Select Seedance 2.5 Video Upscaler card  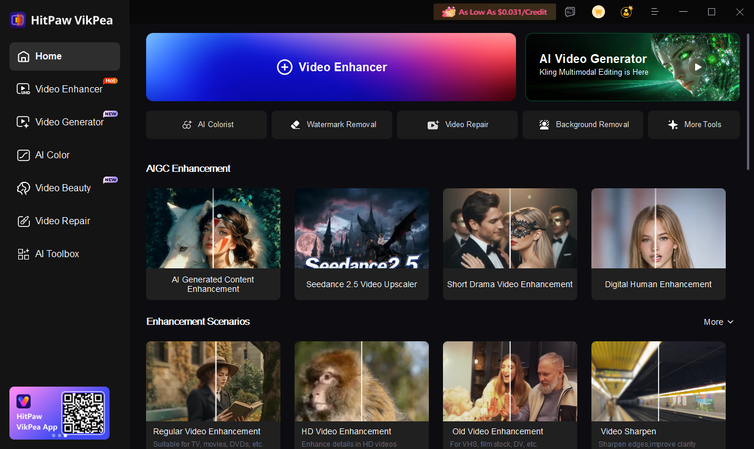(x=362, y=244)
